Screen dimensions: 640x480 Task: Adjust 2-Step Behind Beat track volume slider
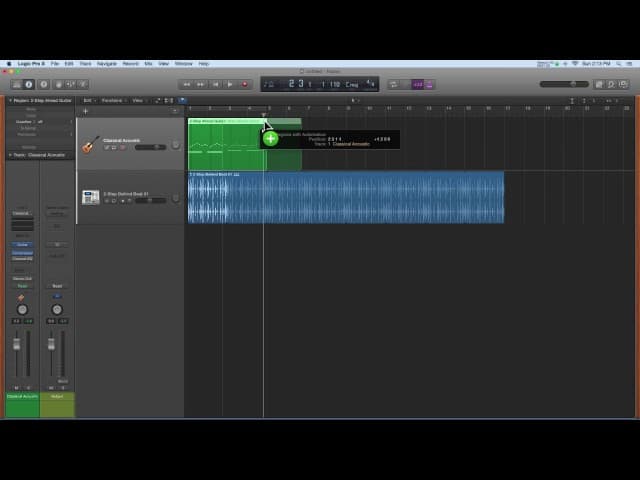[150, 200]
